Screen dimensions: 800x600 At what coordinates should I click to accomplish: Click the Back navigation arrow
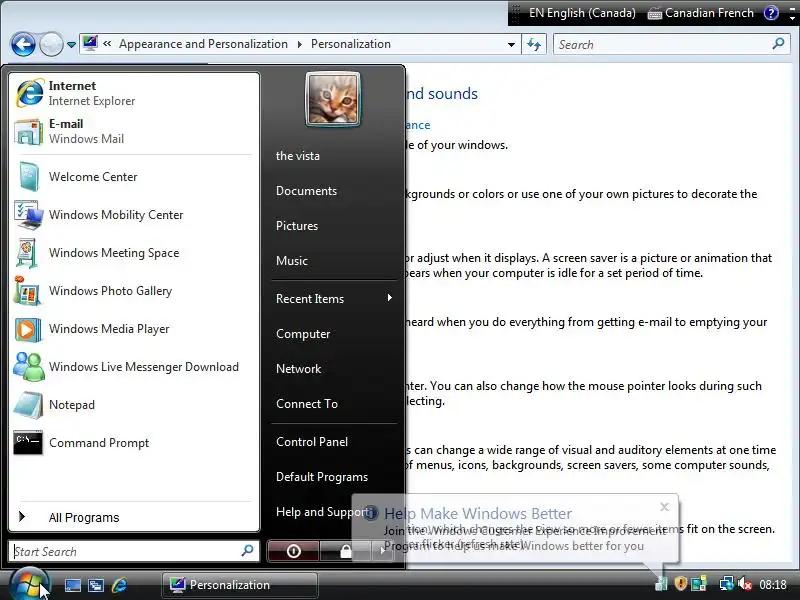click(x=23, y=44)
